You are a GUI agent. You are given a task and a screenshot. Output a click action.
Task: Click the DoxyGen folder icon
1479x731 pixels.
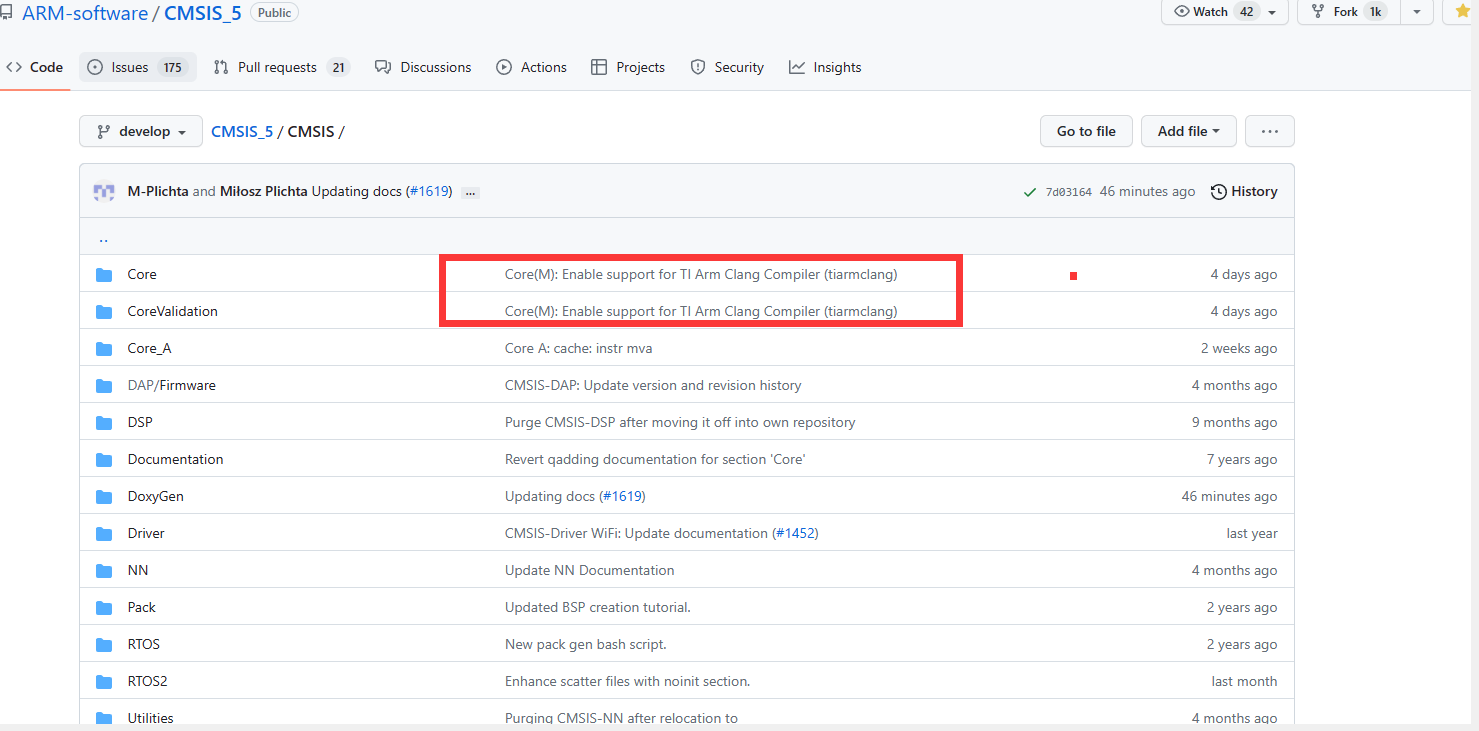(x=104, y=497)
